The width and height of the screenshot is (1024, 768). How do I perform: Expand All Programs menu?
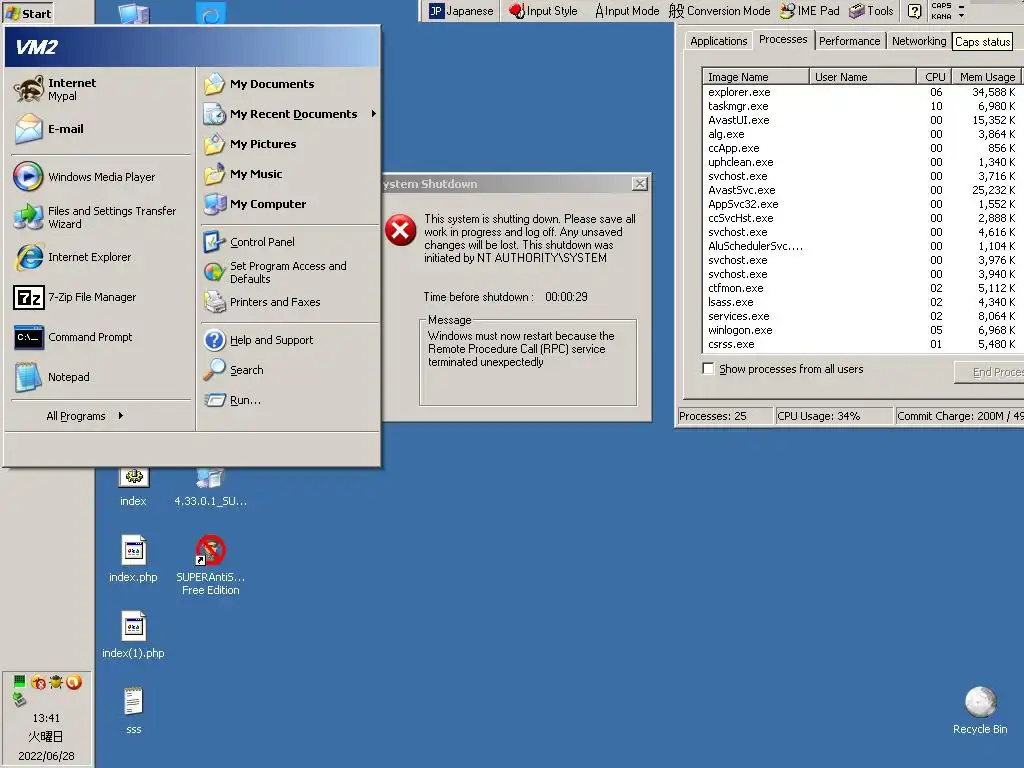85,416
